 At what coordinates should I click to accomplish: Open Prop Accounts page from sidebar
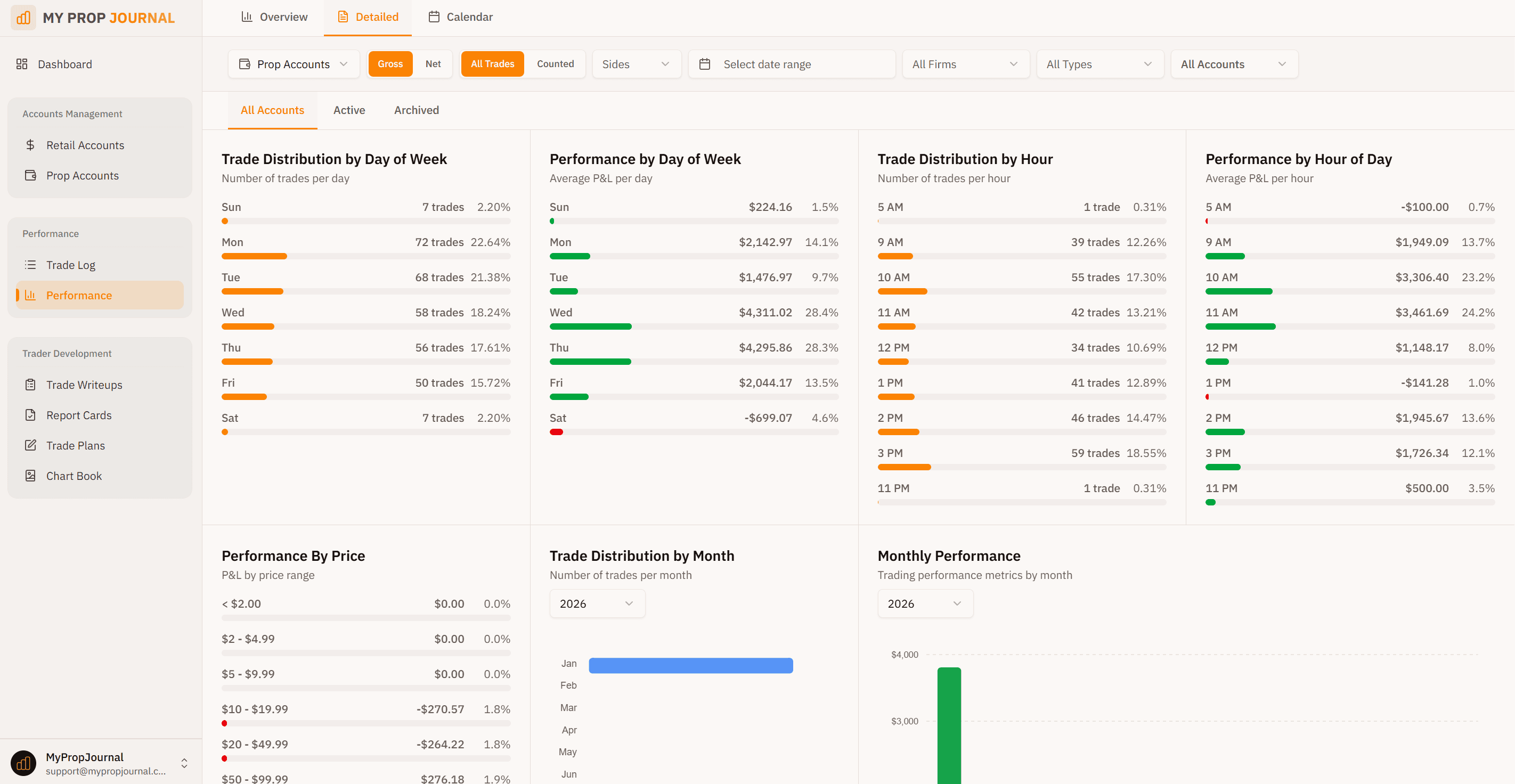coord(100,175)
